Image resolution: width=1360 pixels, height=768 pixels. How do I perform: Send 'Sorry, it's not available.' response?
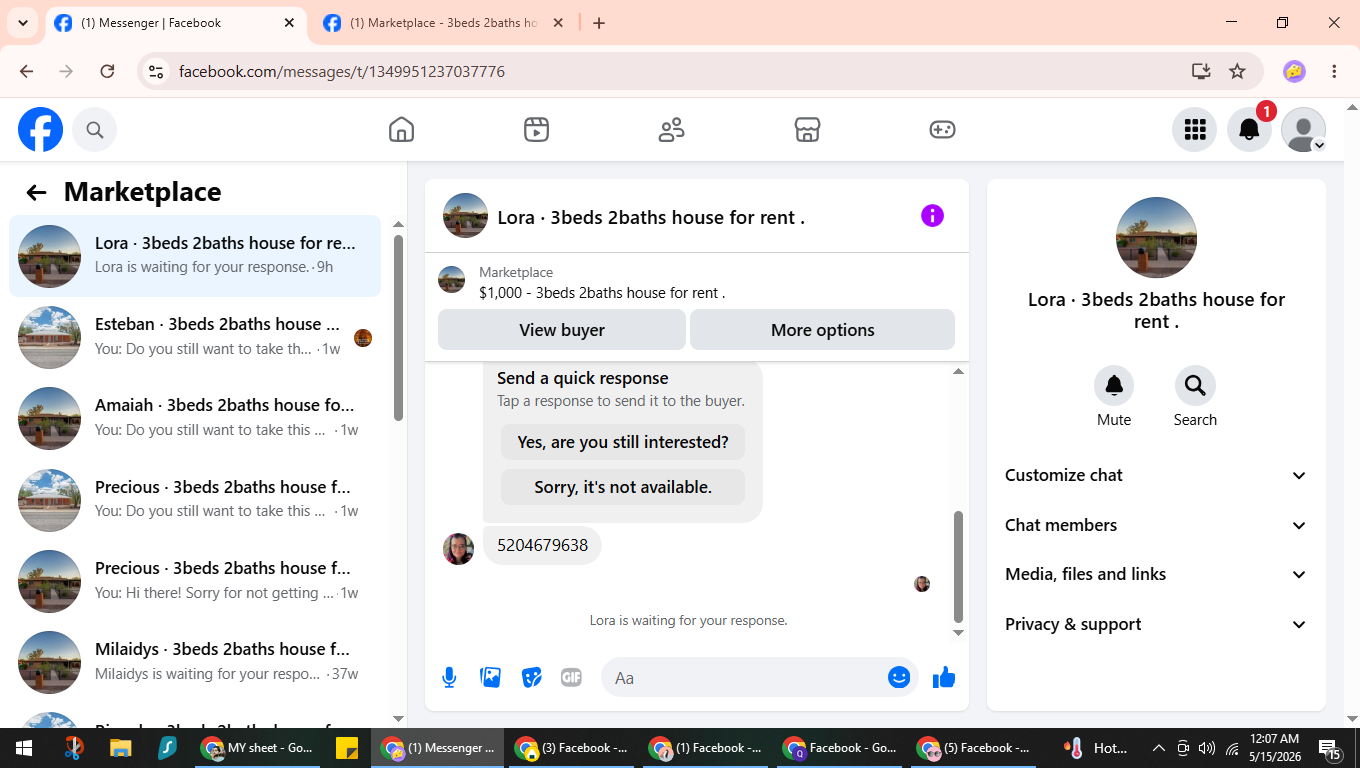623,487
